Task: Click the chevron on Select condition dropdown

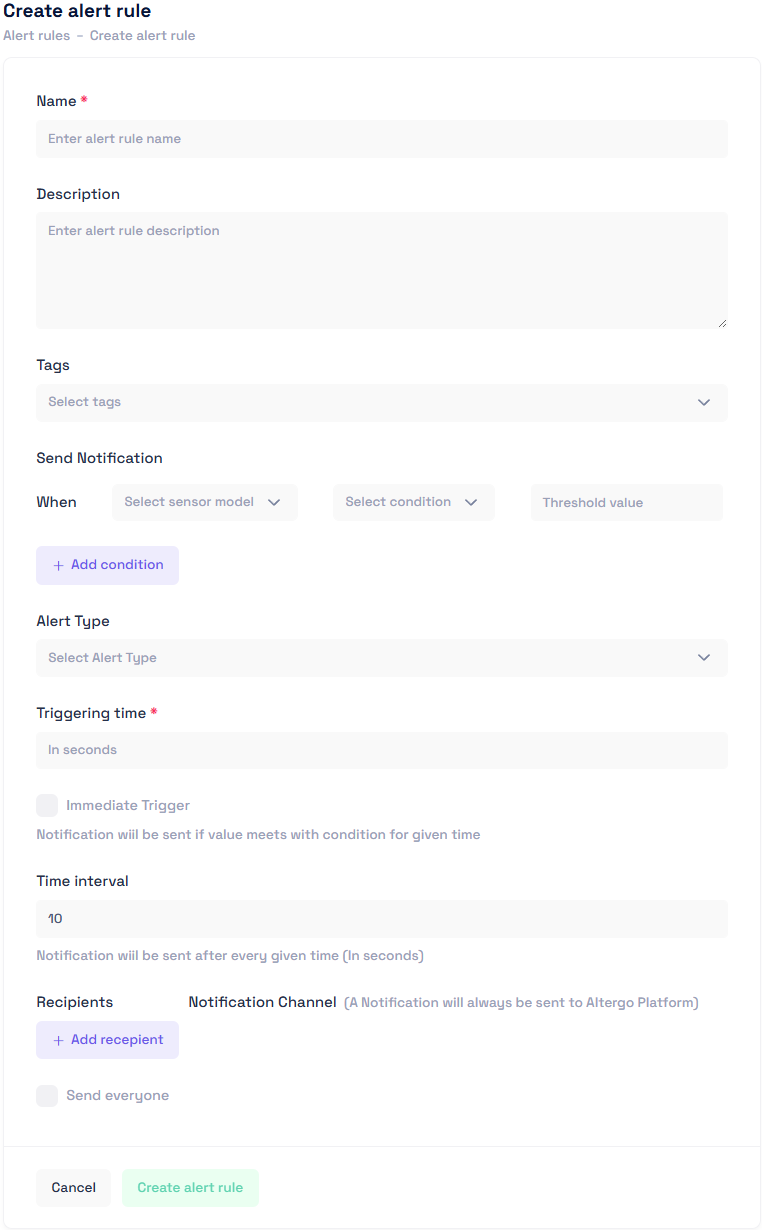Action: point(470,502)
